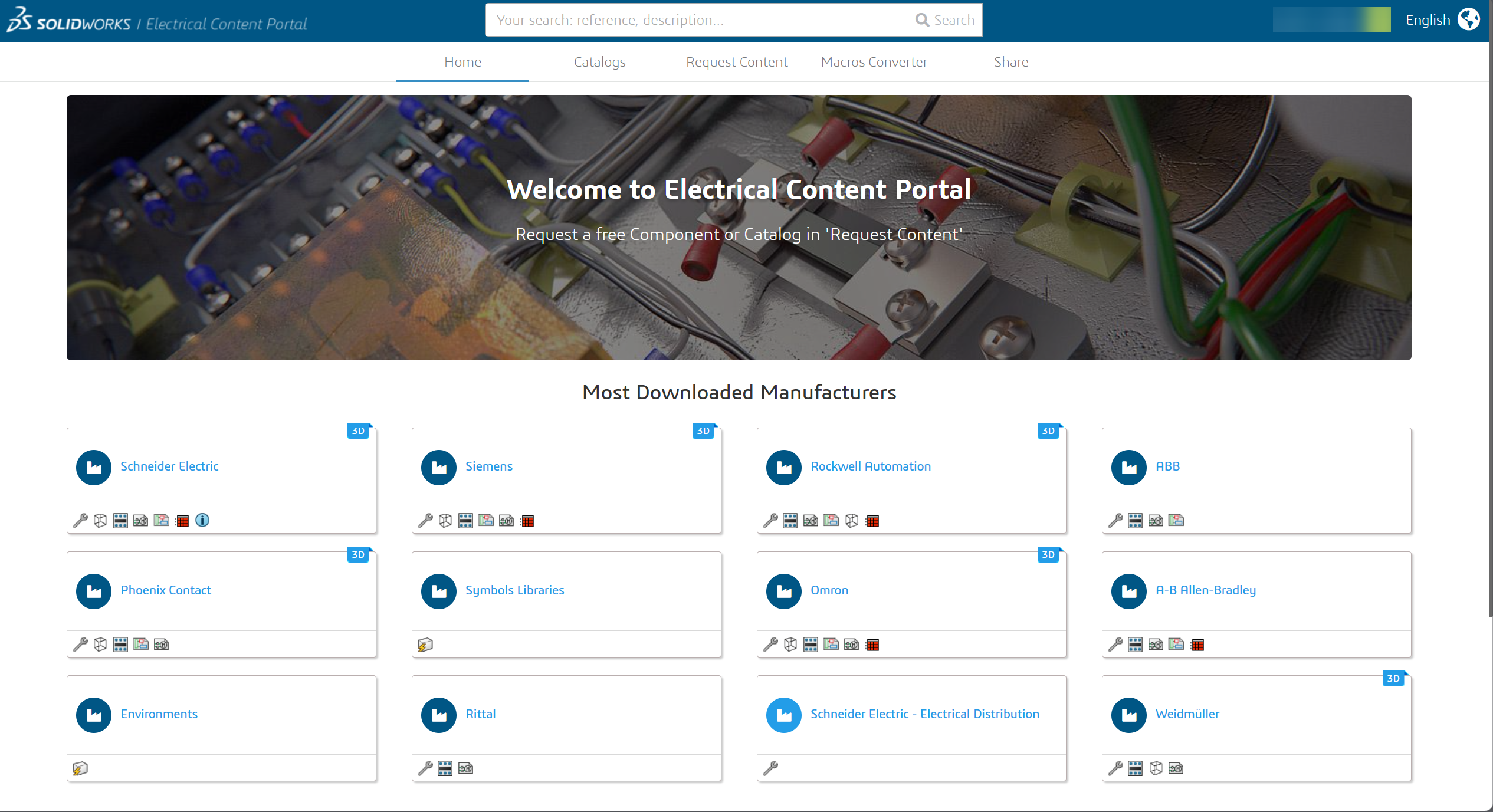Switch to the Home tab
The width and height of the screenshot is (1493, 812).
(x=462, y=62)
